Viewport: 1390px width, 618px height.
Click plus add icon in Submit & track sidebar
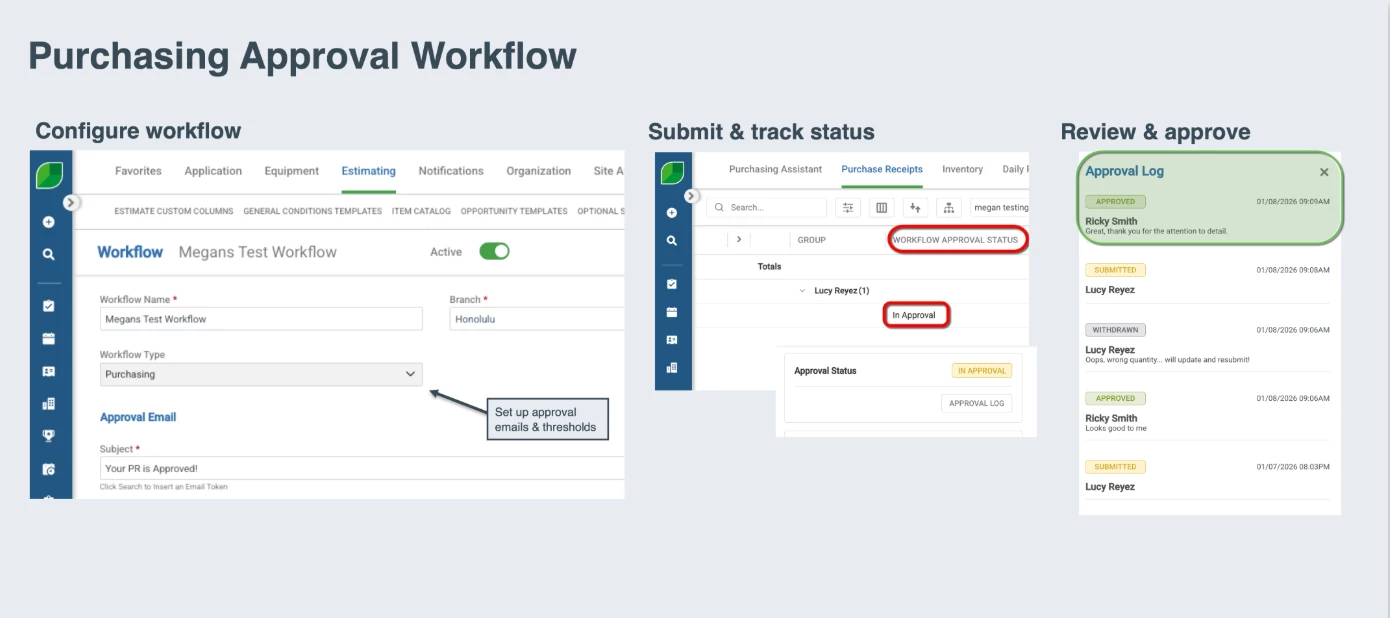671,212
